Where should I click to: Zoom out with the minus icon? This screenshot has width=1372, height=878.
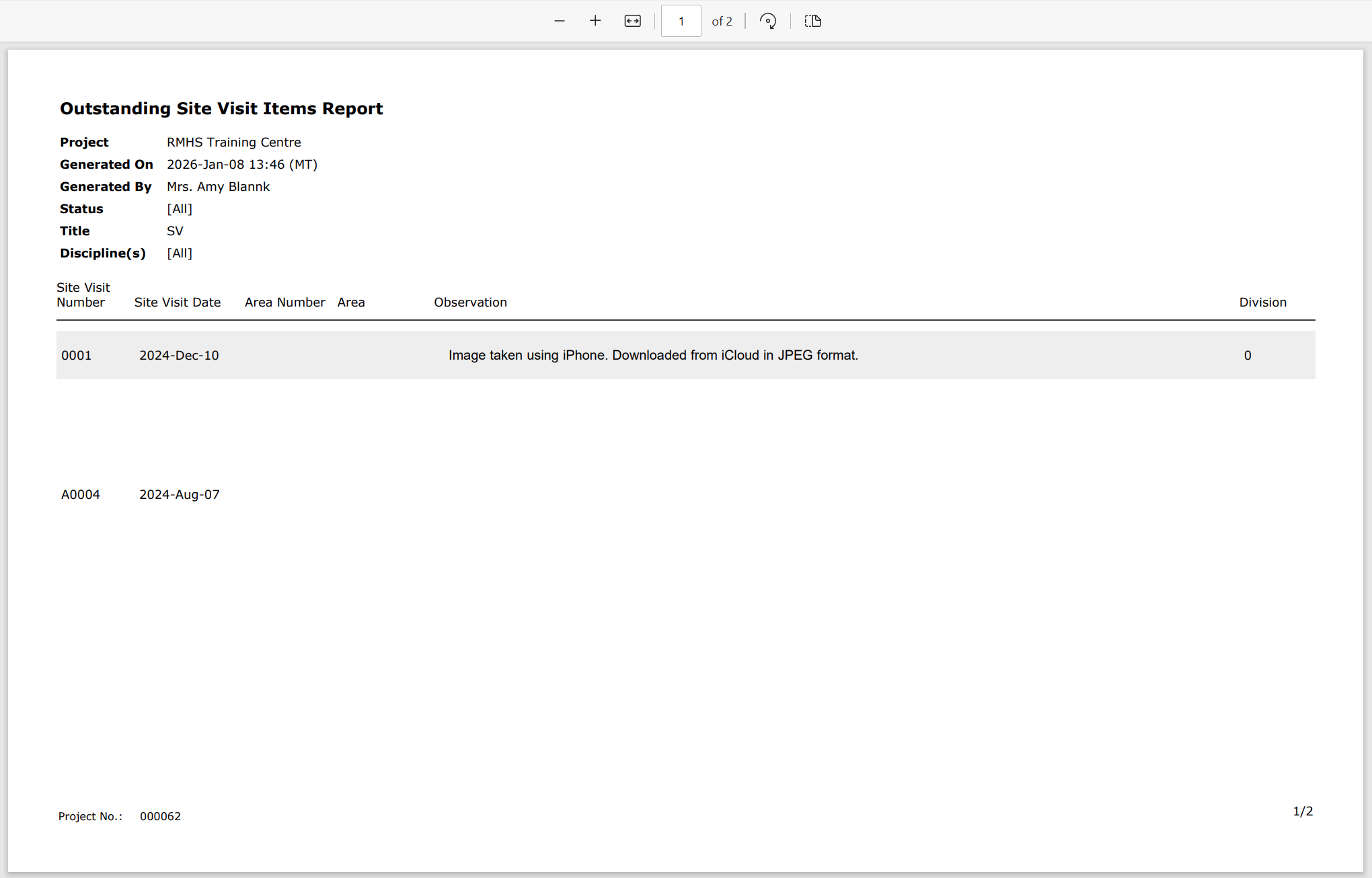tap(560, 21)
